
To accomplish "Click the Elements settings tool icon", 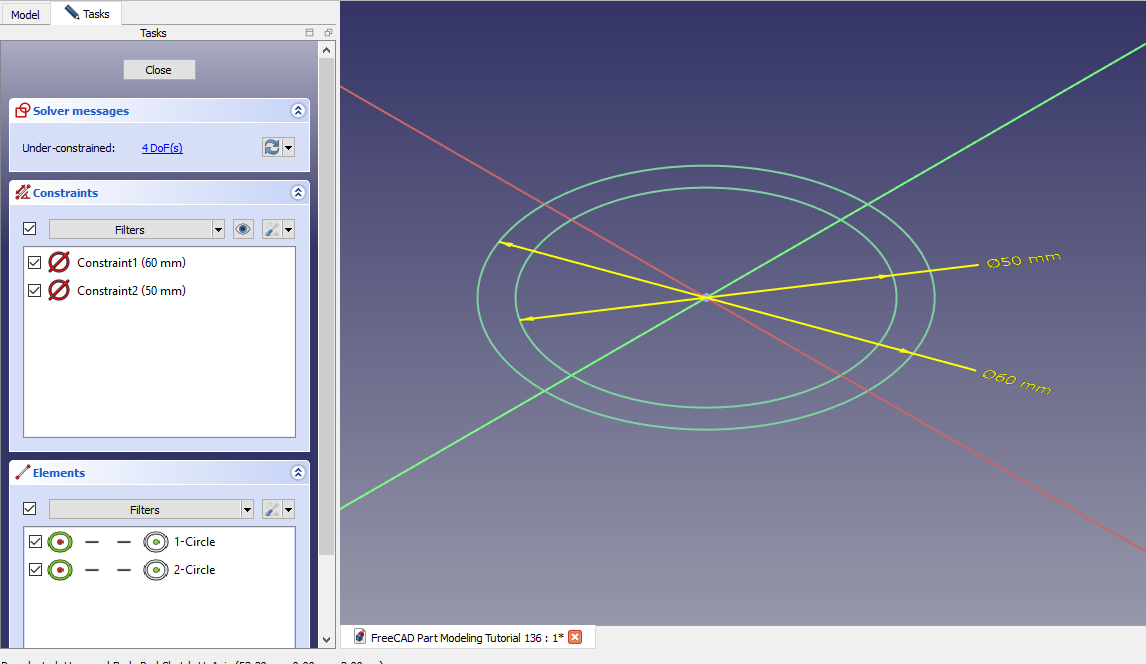I will (x=271, y=510).
